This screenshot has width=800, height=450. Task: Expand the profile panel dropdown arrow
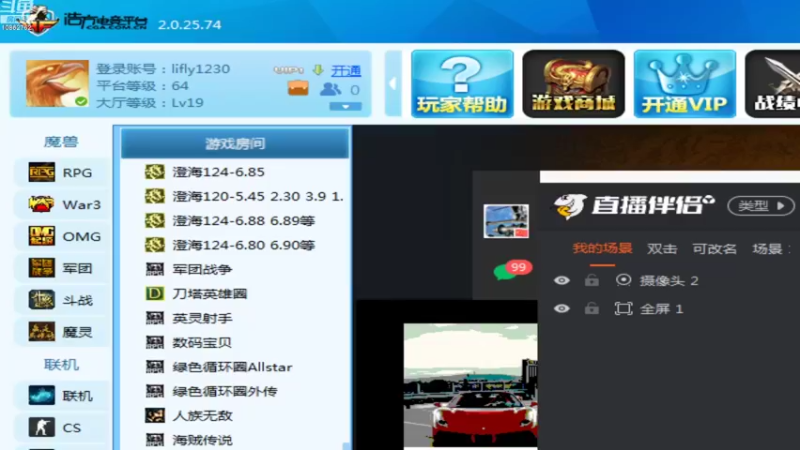point(345,107)
